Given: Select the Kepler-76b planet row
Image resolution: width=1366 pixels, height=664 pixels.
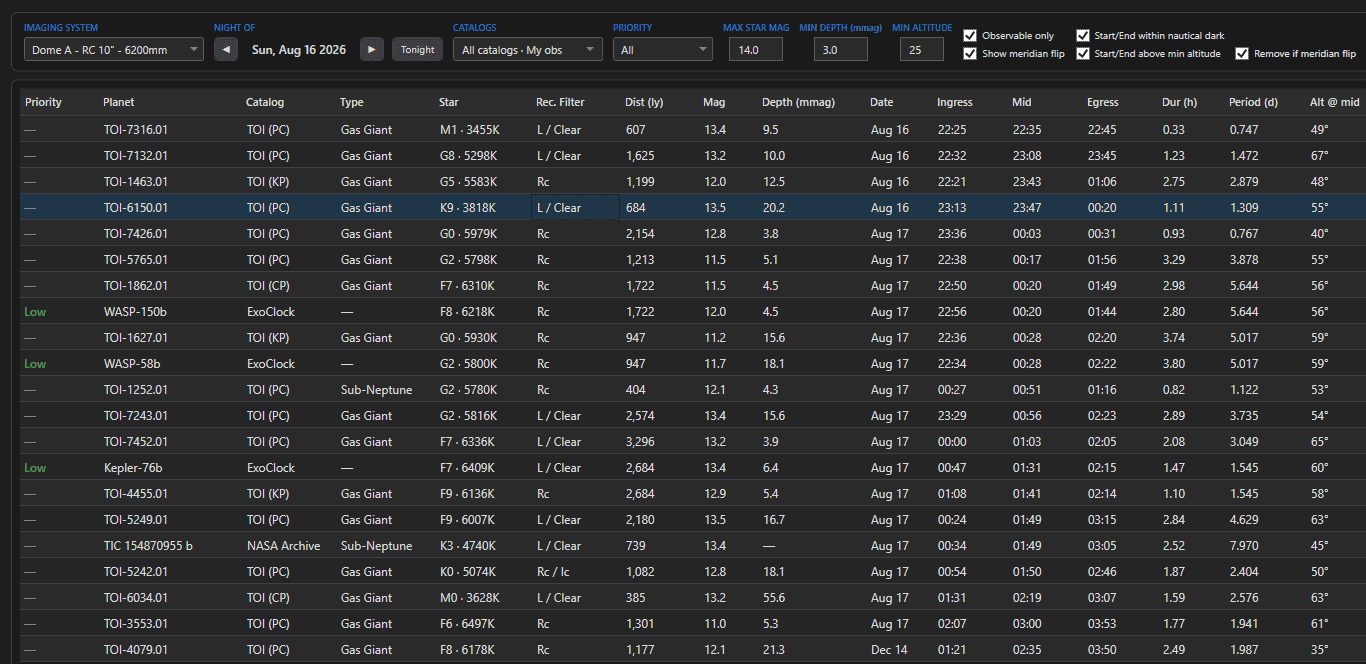Looking at the screenshot, I should pos(693,468).
